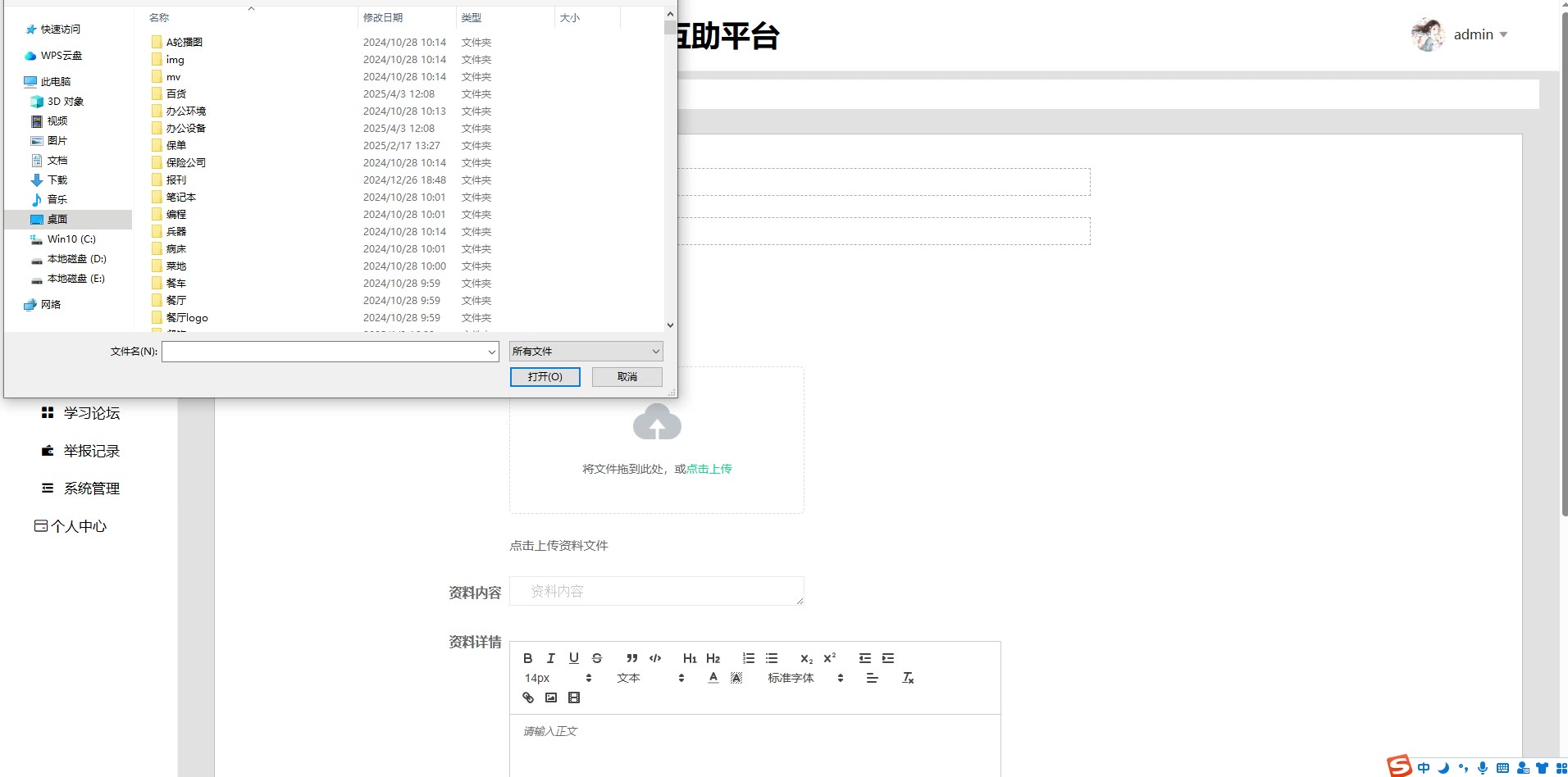1568x777 pixels.
Task: Decrease the paragraph indent
Action: pos(864,658)
